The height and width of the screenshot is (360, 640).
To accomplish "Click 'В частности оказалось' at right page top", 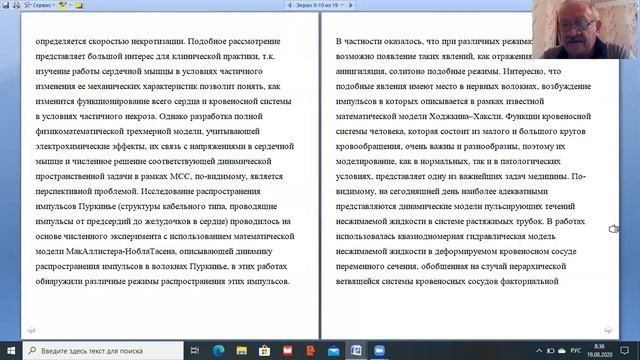I will (379, 41).
